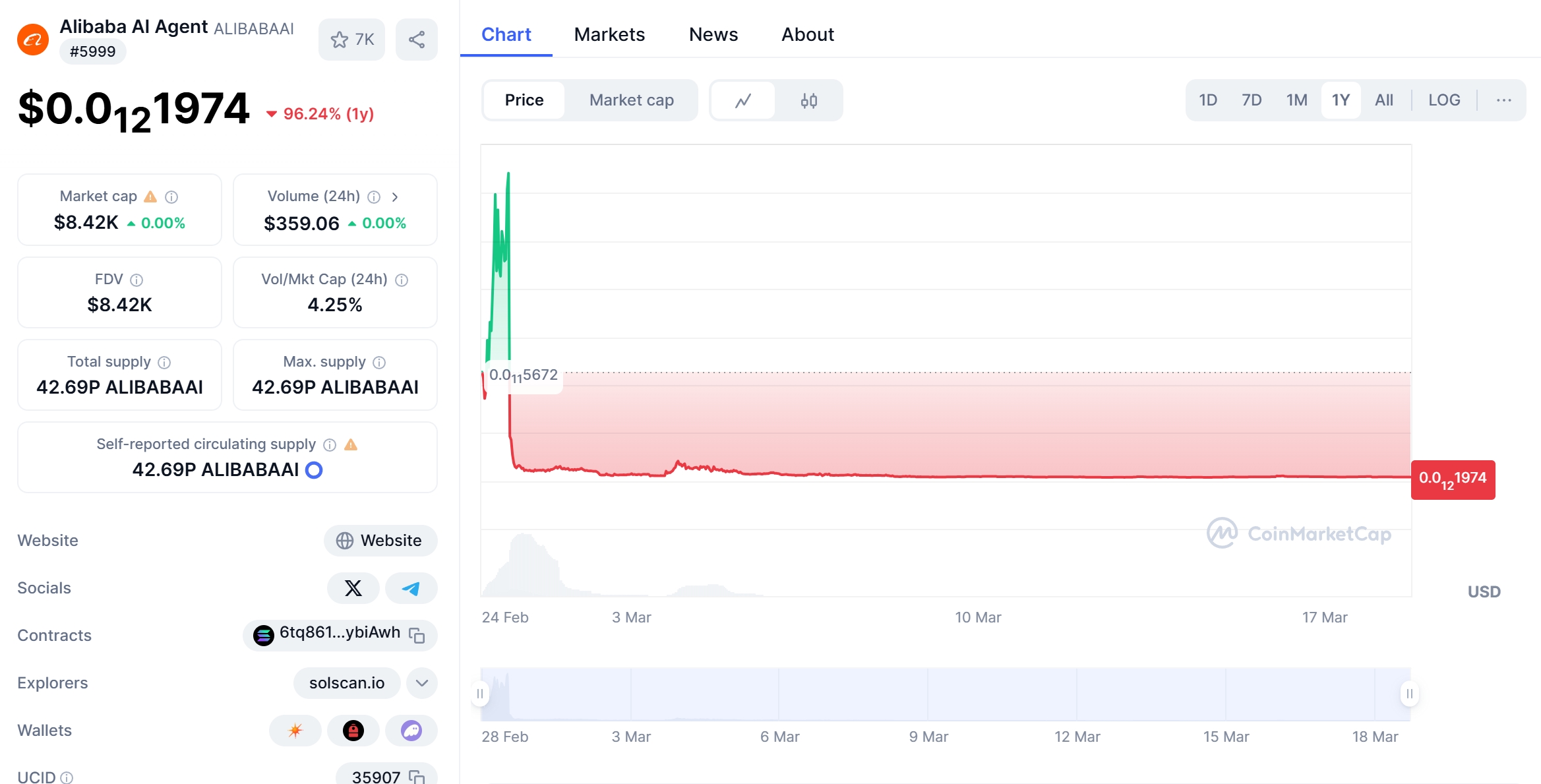Screen dimensions: 1541x784
Task: Click the blue circulating supply progress ring
Action: (314, 469)
